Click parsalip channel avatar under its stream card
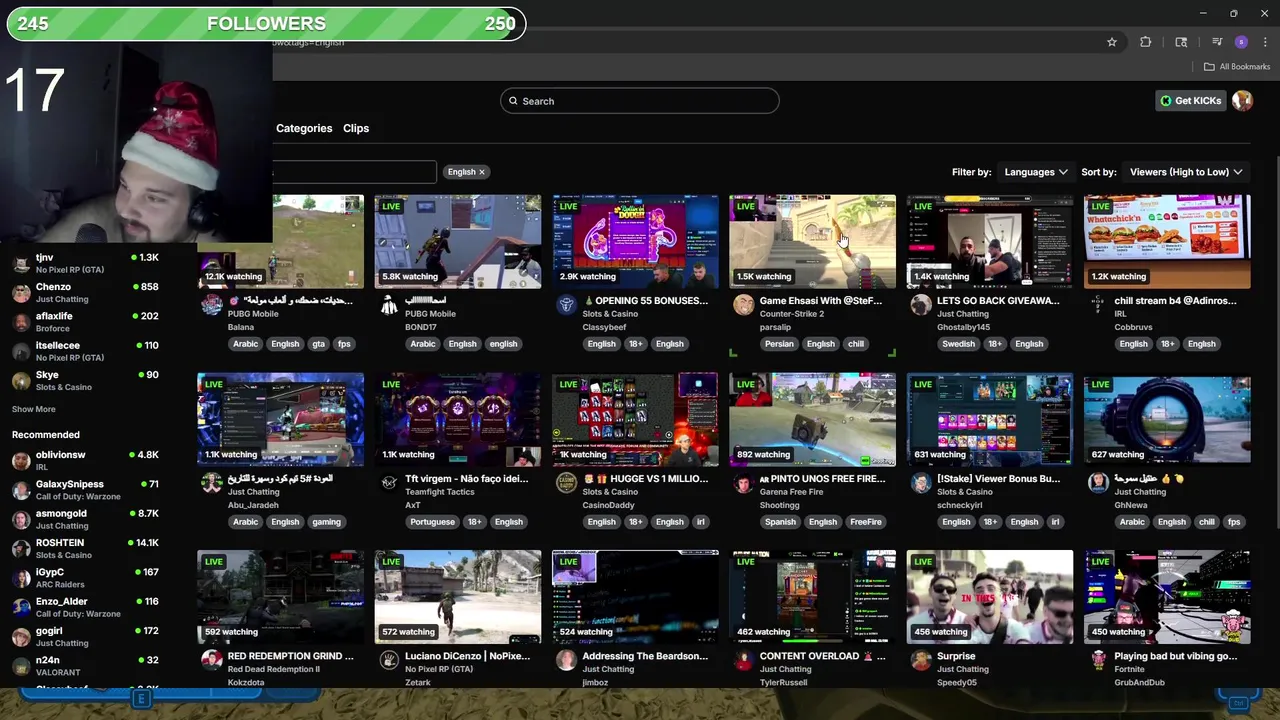The width and height of the screenshot is (1280, 720). (743, 305)
